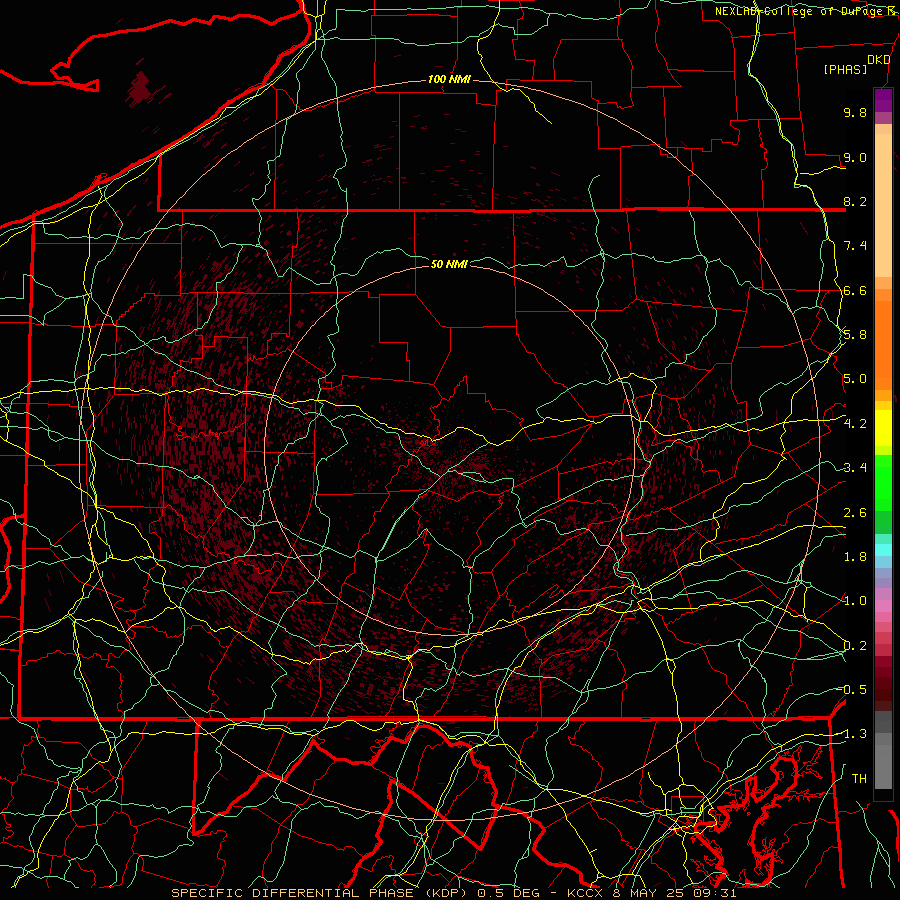The height and width of the screenshot is (900, 900).
Task: Click the "KCCX" radar site identifier
Action: [x=584, y=893]
